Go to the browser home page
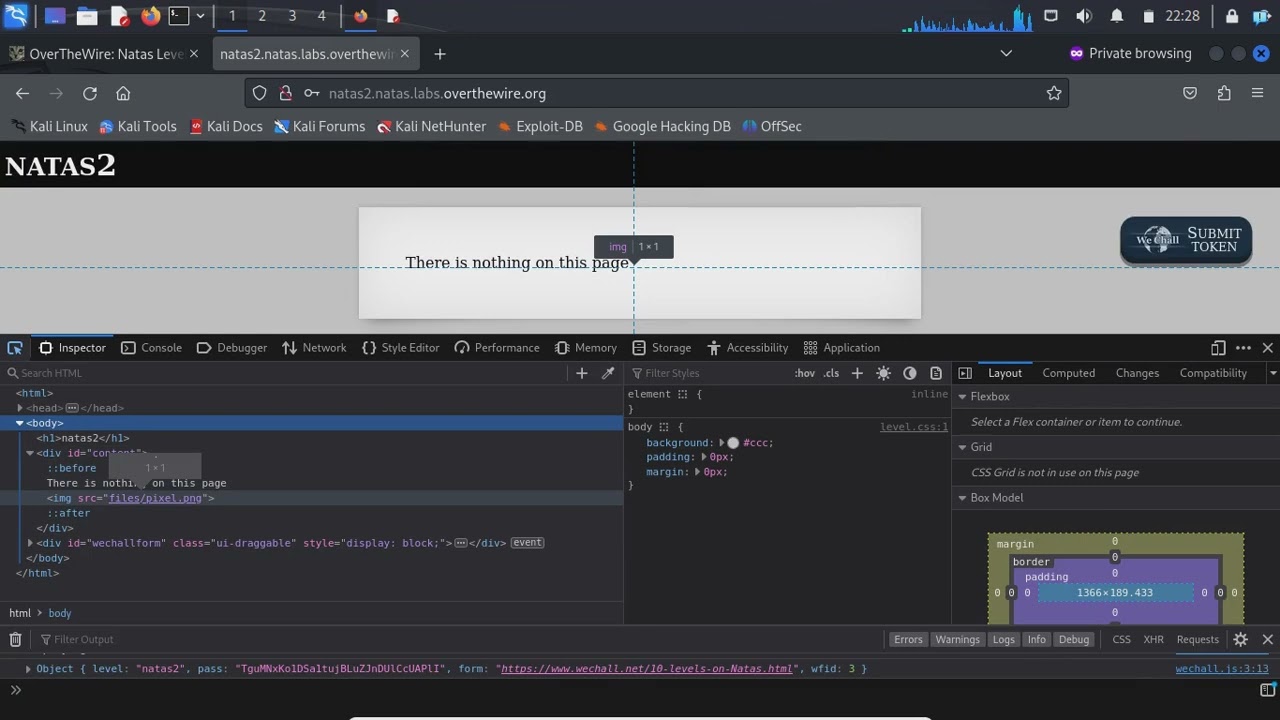The width and height of the screenshot is (1280, 720). coord(123,93)
